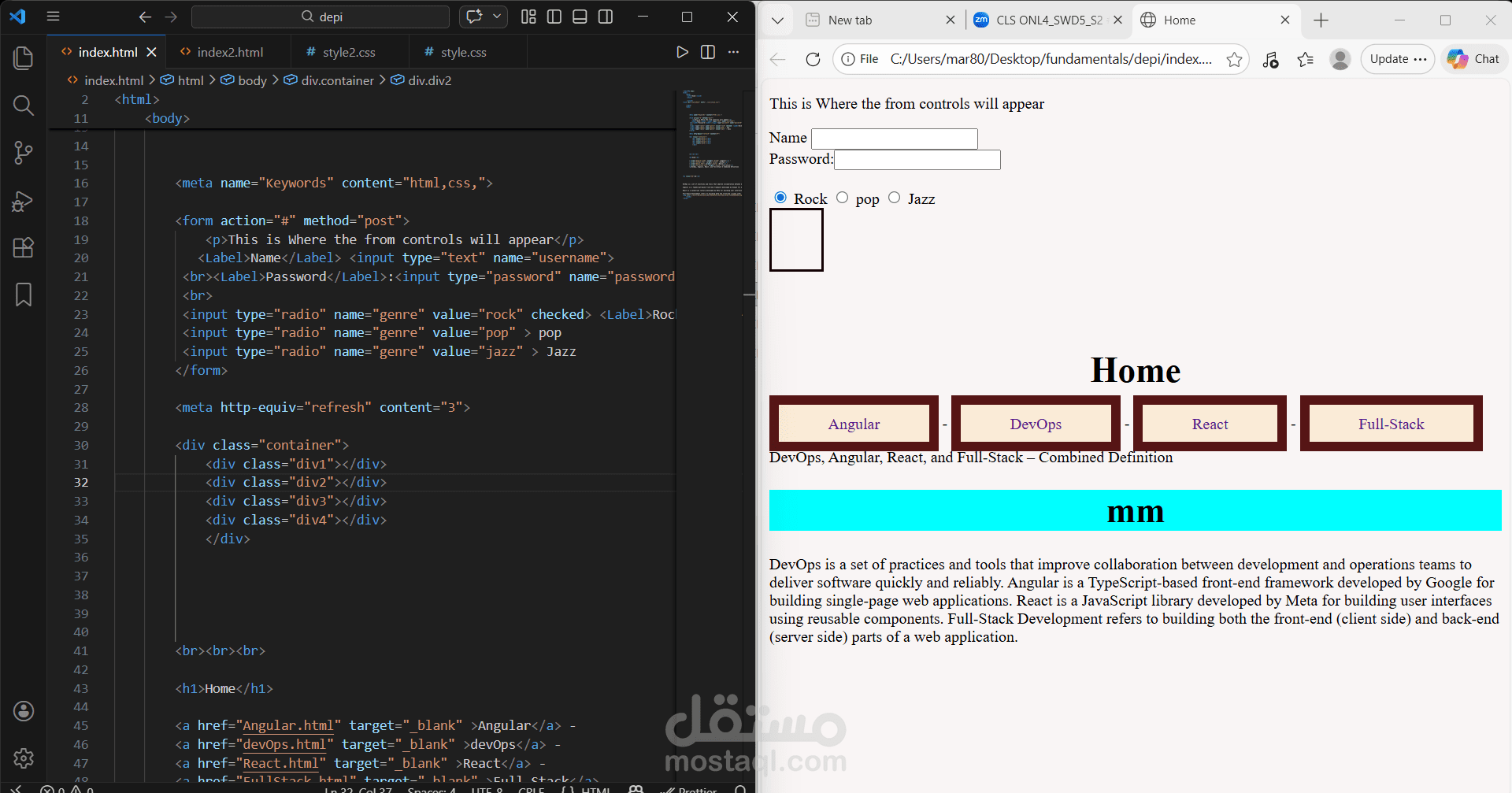The height and width of the screenshot is (793, 1512).
Task: Select the pop radio button
Action: (x=843, y=198)
